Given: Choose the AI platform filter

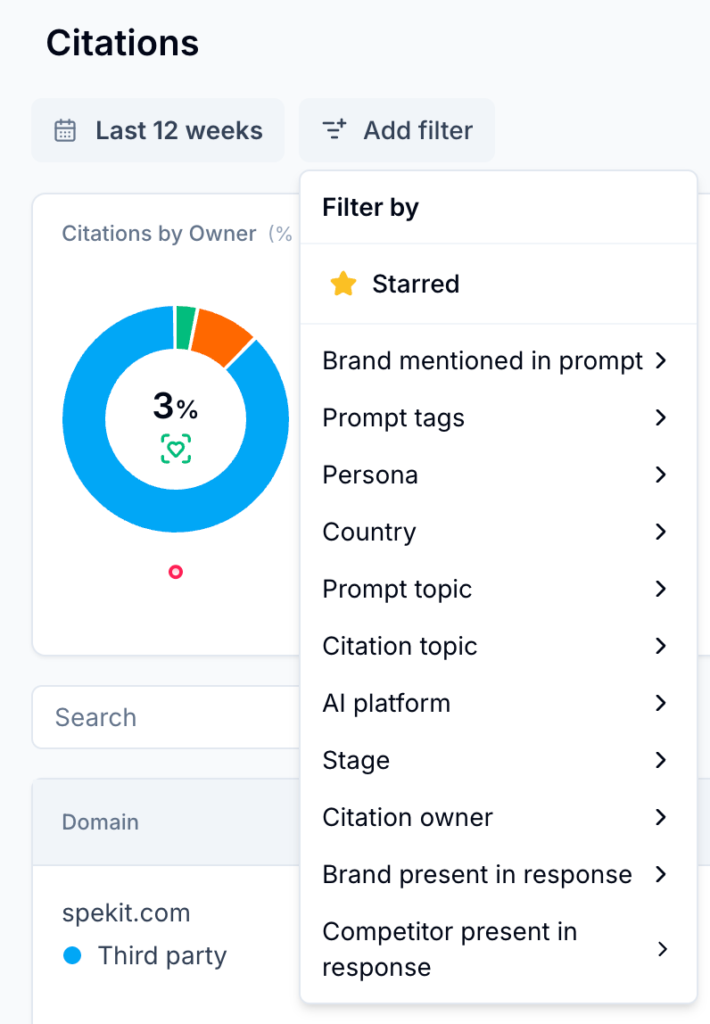Looking at the screenshot, I should pyautogui.click(x=386, y=703).
